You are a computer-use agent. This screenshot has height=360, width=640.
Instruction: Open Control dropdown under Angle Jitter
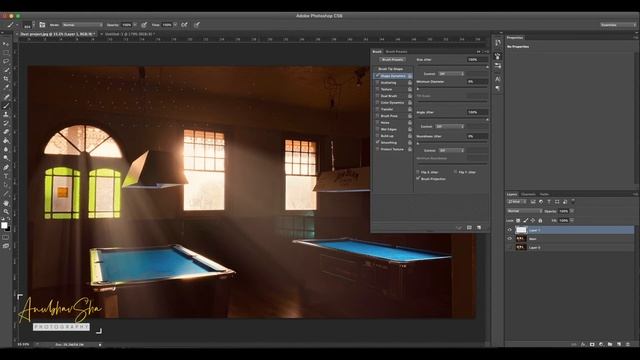(449, 127)
